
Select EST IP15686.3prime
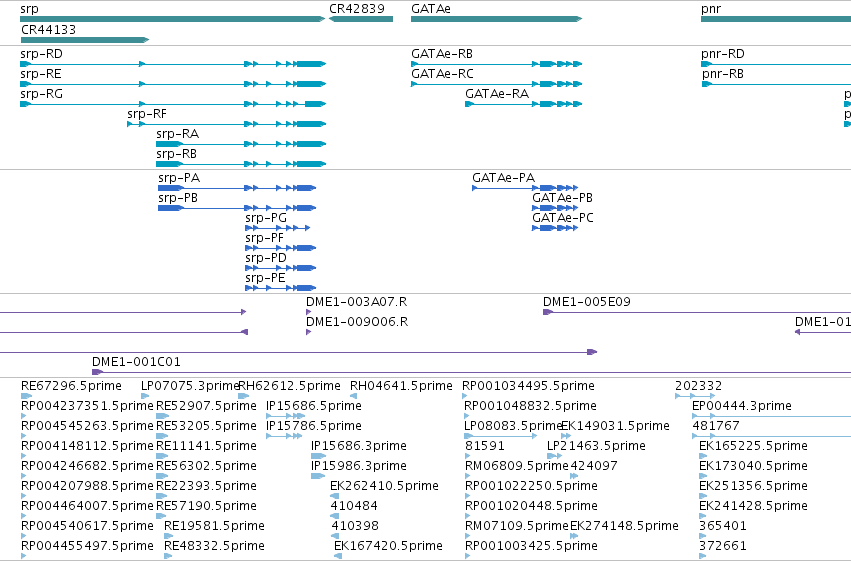(x=318, y=456)
